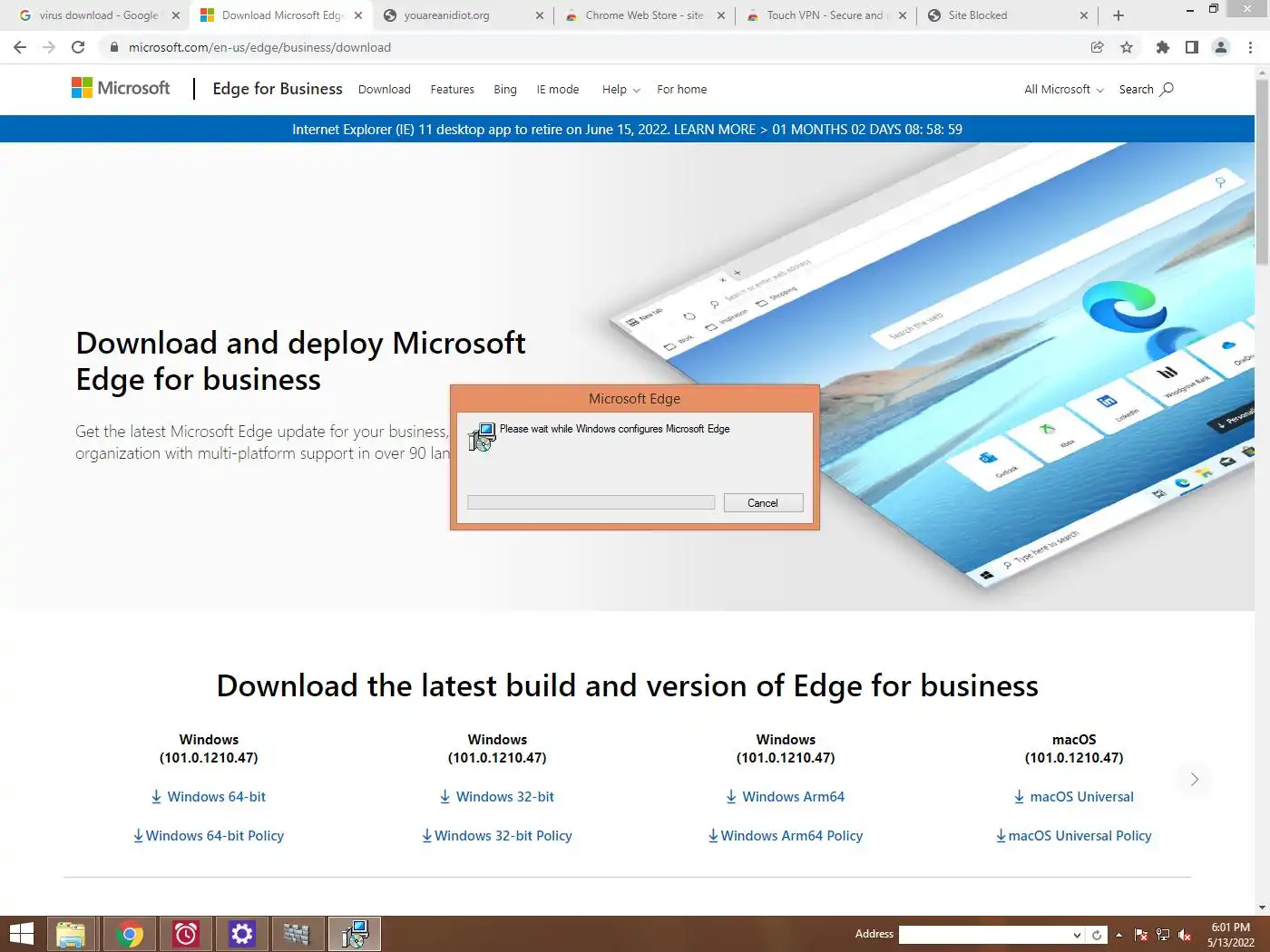Download Windows 32-bit Edge build
The width and height of the screenshot is (1270, 952).
click(496, 797)
